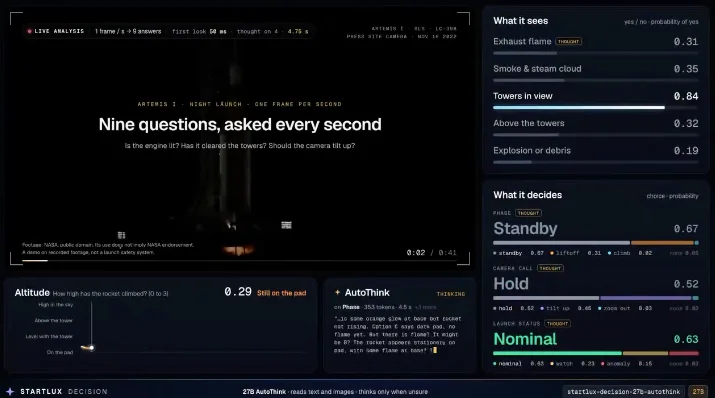Click the 'Still on the pad' status
Screen dimensions: 715x398
[281, 293]
